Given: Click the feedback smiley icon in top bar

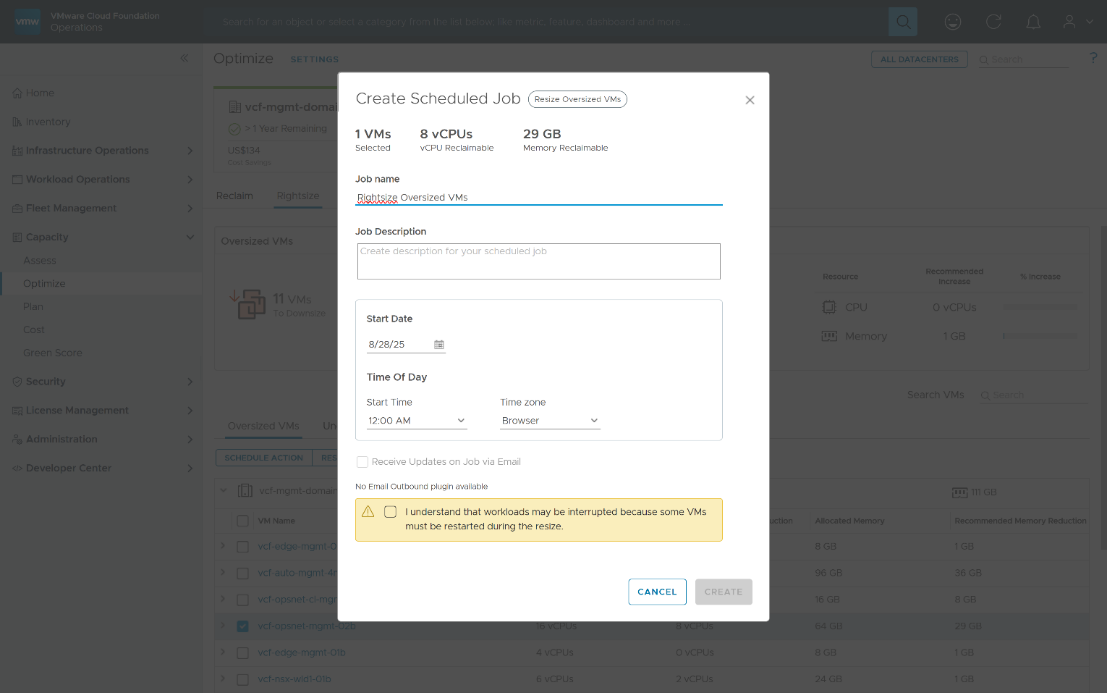Looking at the screenshot, I should click(x=952, y=21).
